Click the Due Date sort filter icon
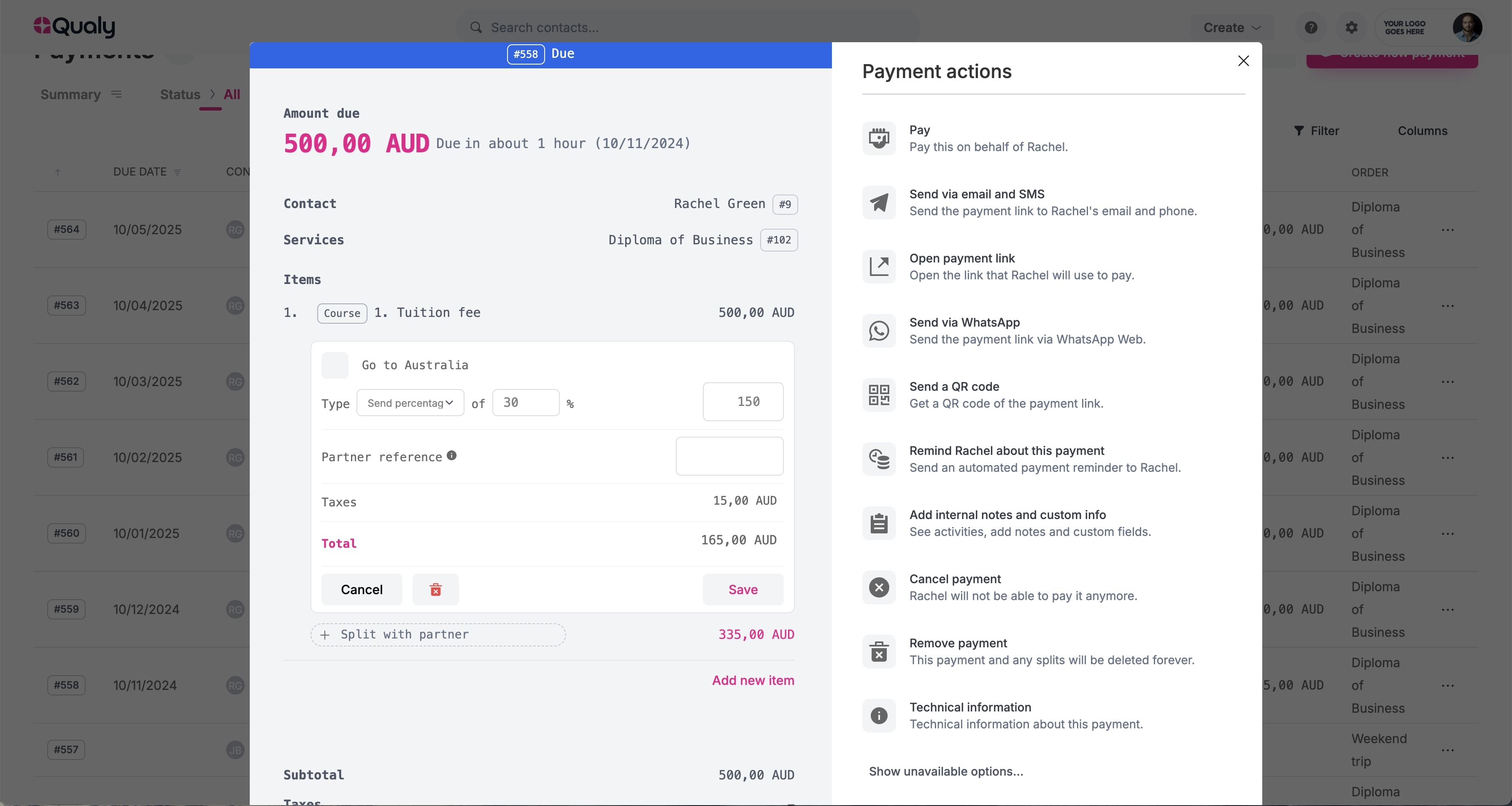 [x=177, y=173]
